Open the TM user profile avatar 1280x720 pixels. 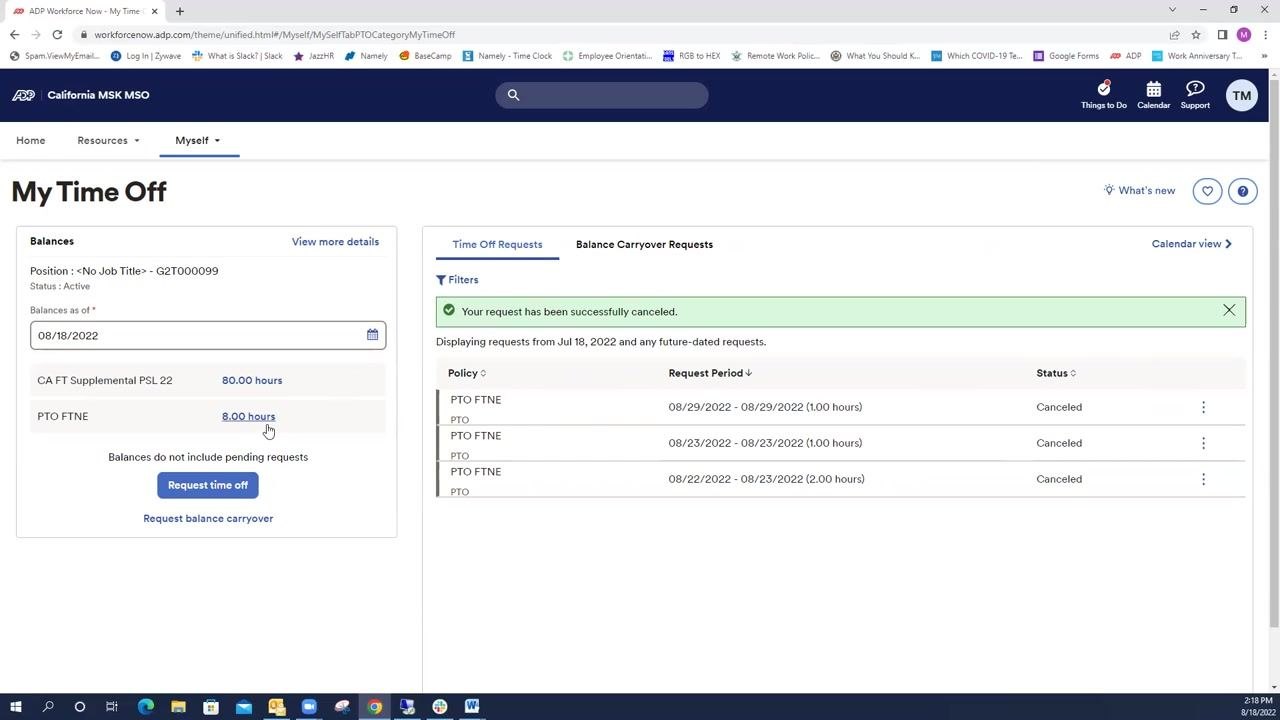(1241, 96)
